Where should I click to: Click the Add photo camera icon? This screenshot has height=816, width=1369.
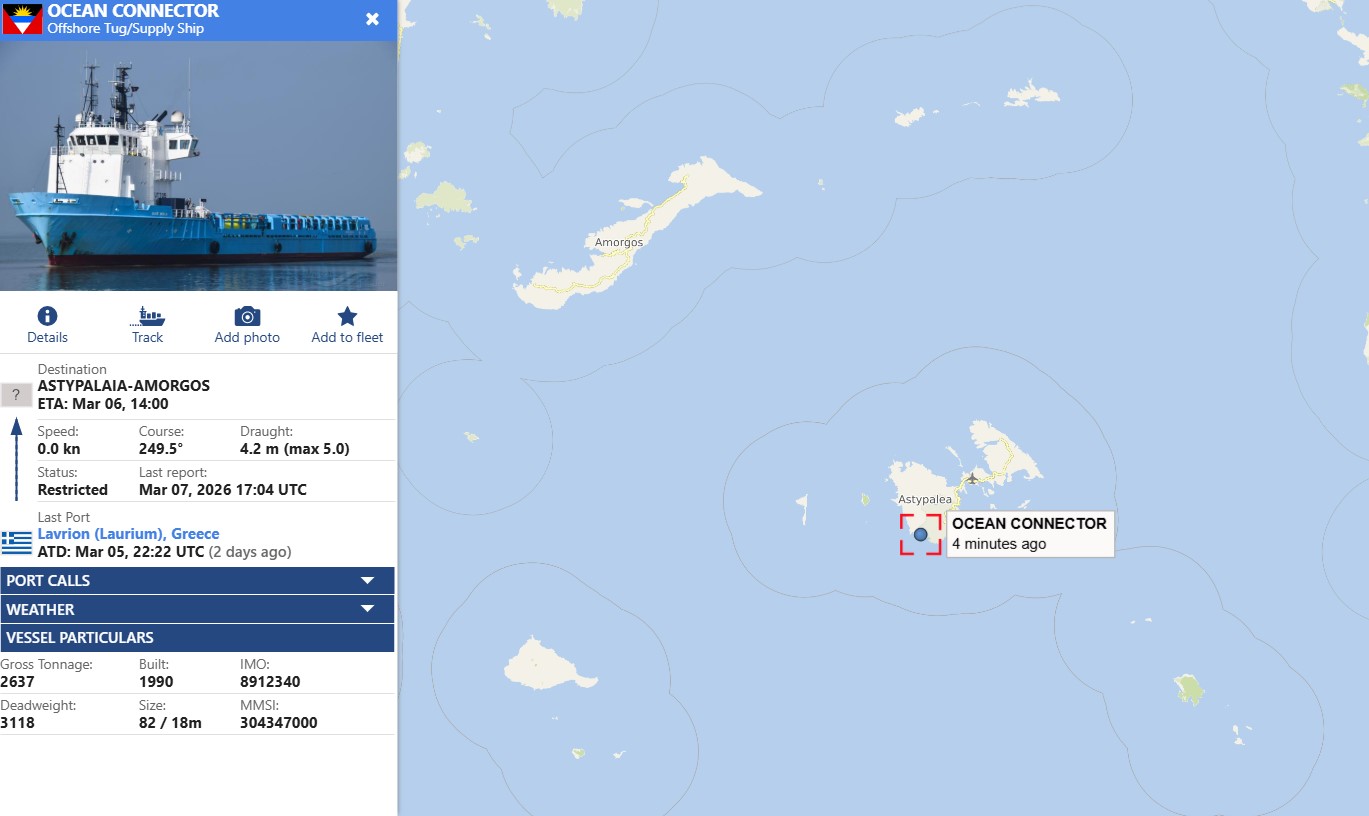coord(247,316)
